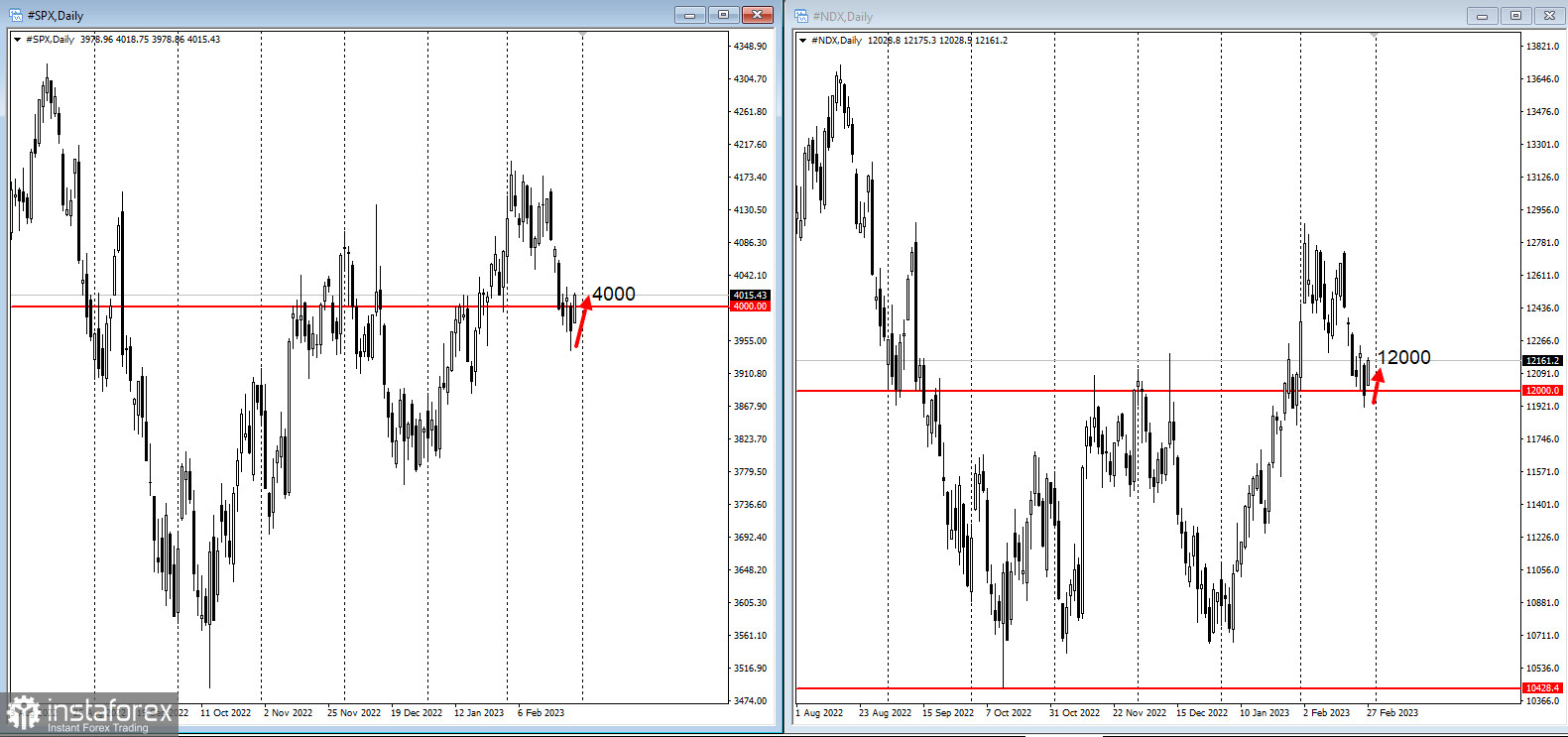Select the red 10428.4 price tag on NDX axis
This screenshot has width=1568, height=737.
(1543, 688)
